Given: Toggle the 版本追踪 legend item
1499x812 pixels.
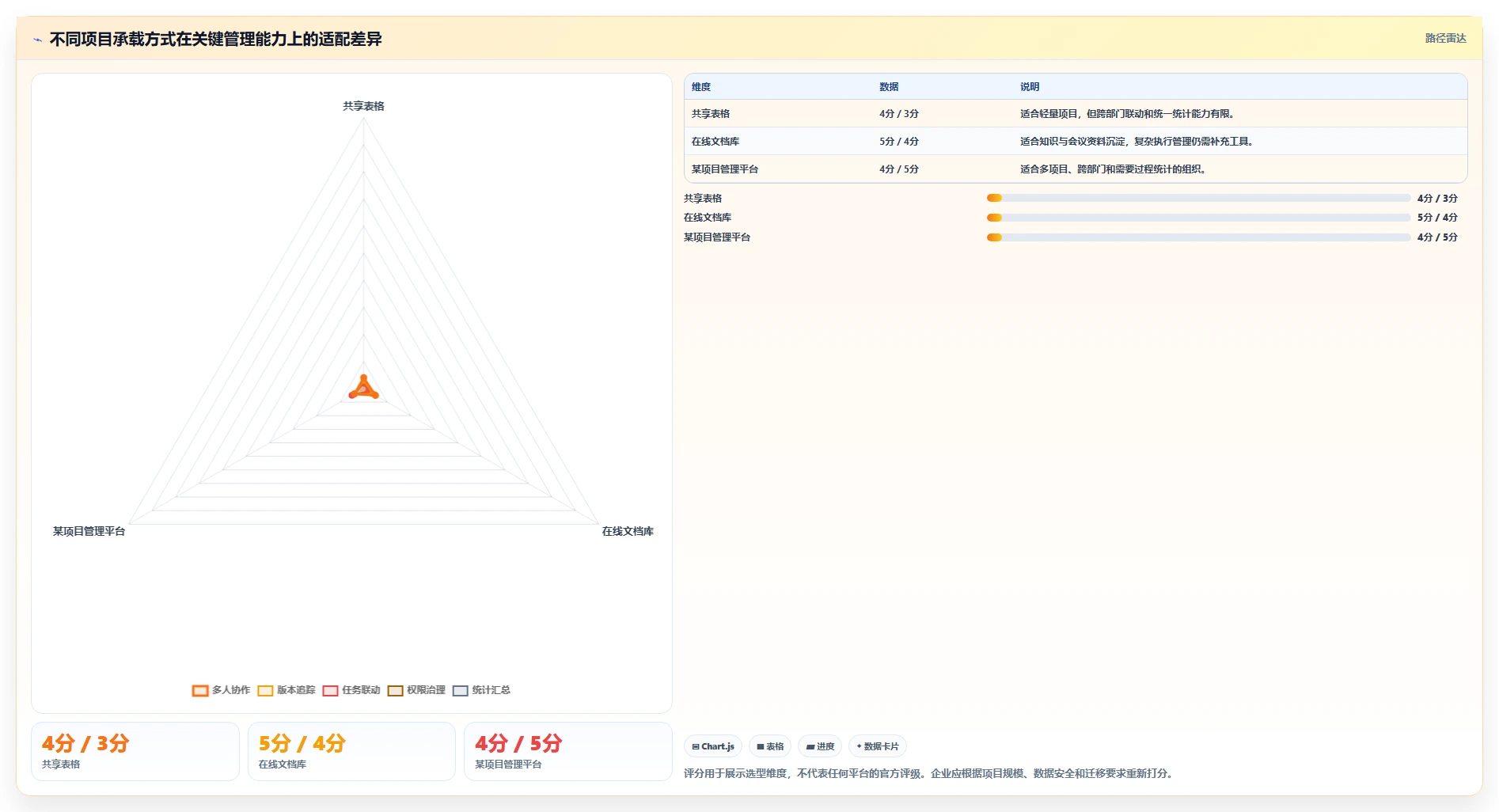Looking at the screenshot, I should (x=287, y=690).
